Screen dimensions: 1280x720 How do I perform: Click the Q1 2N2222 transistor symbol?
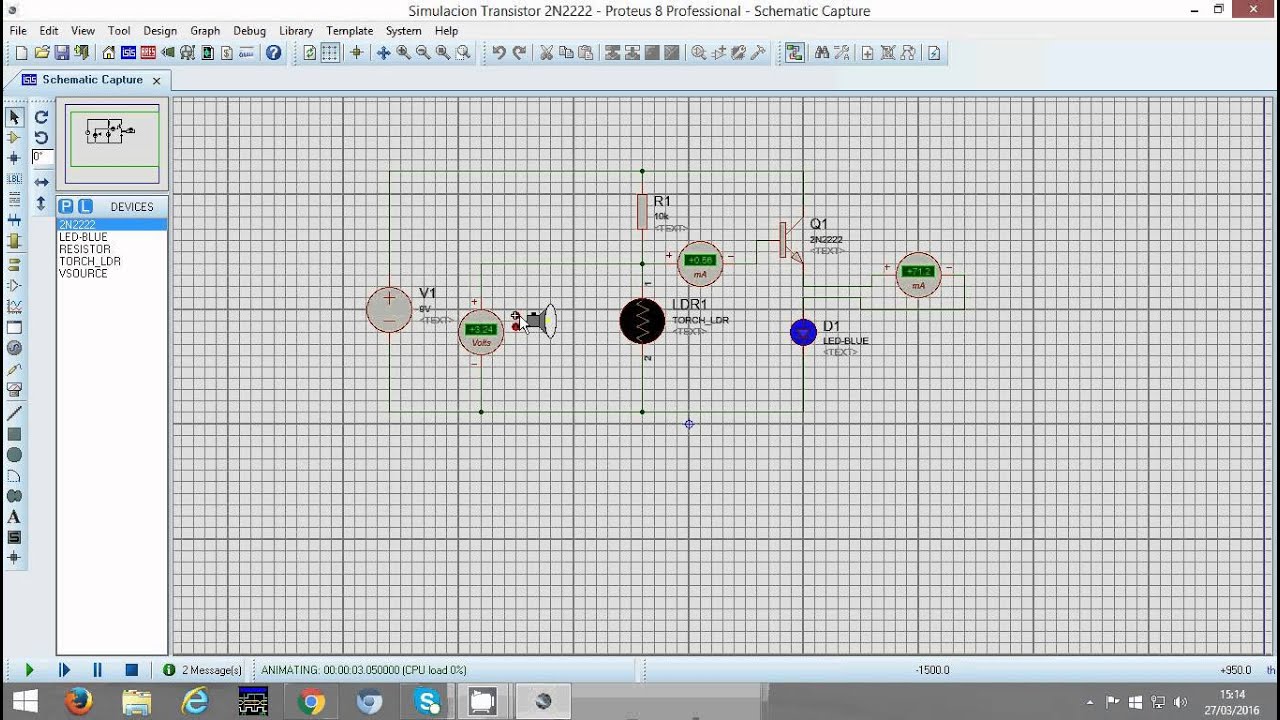click(790, 241)
